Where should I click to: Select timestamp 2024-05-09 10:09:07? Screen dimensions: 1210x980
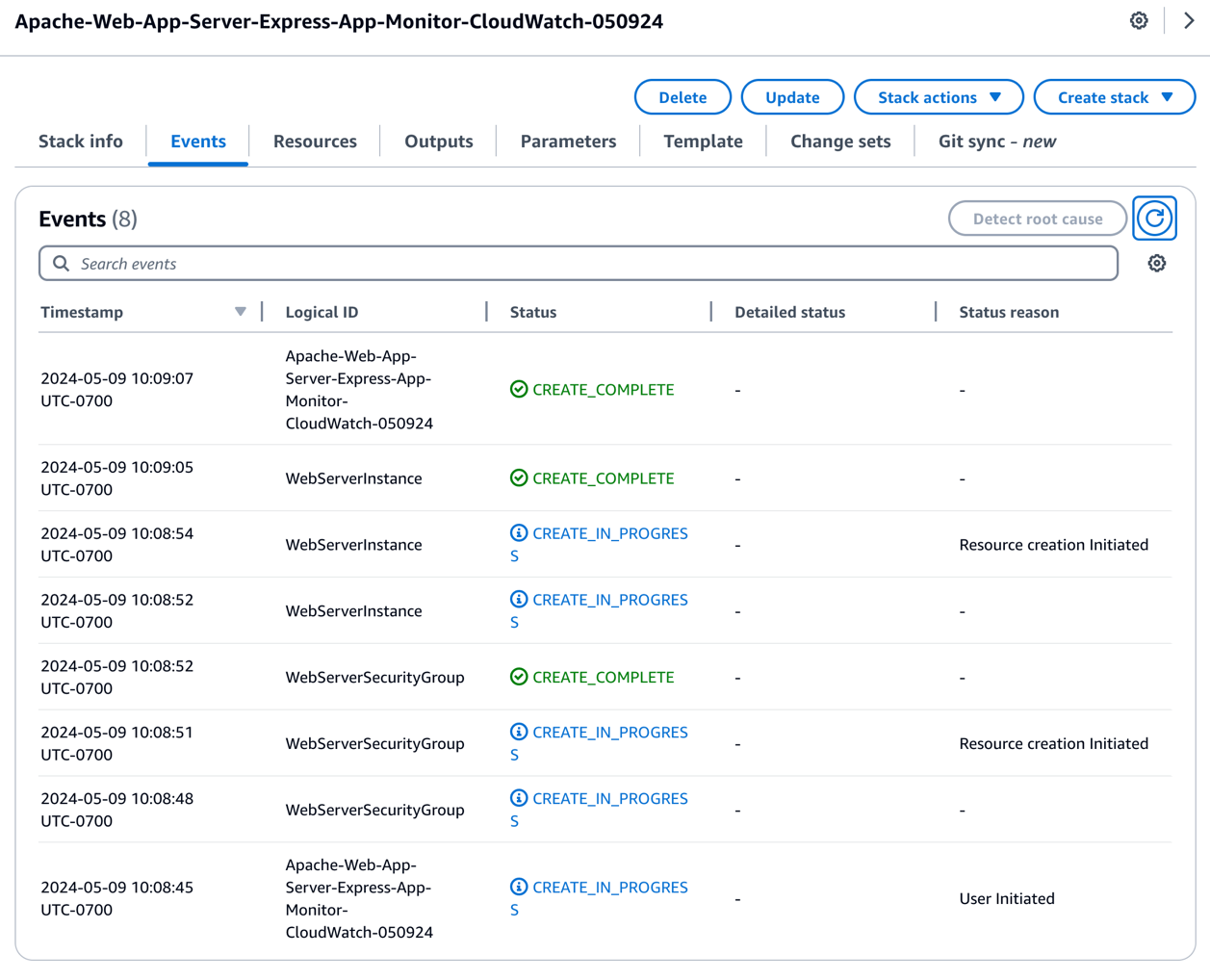pos(116,389)
